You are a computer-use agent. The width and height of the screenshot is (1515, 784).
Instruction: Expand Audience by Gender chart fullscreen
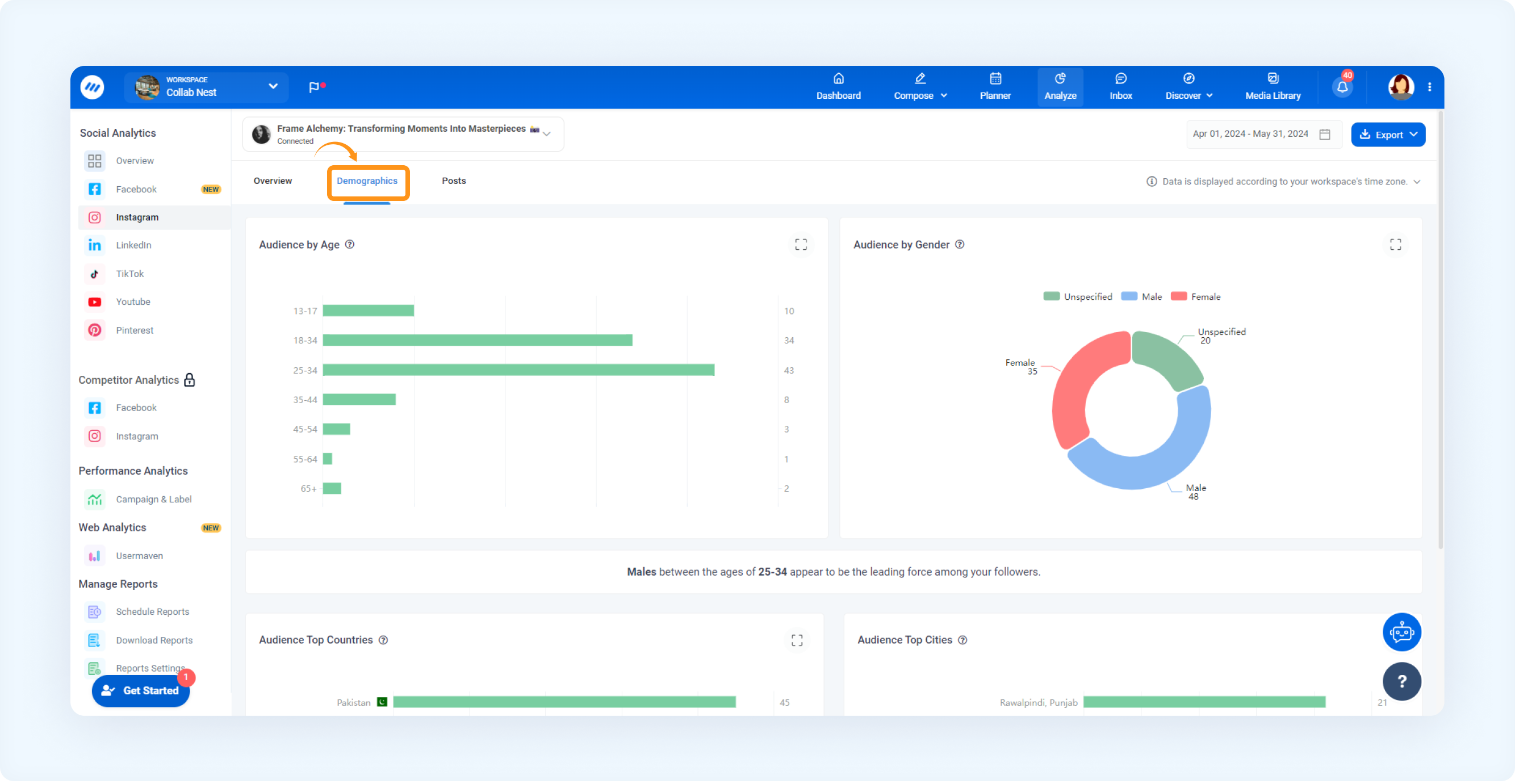1395,245
